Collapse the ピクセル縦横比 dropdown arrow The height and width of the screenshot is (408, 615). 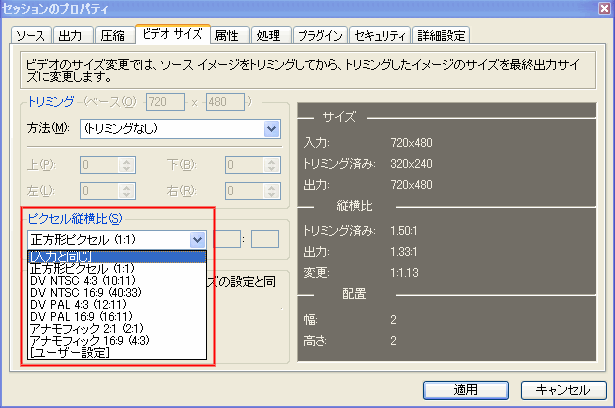click(198, 239)
